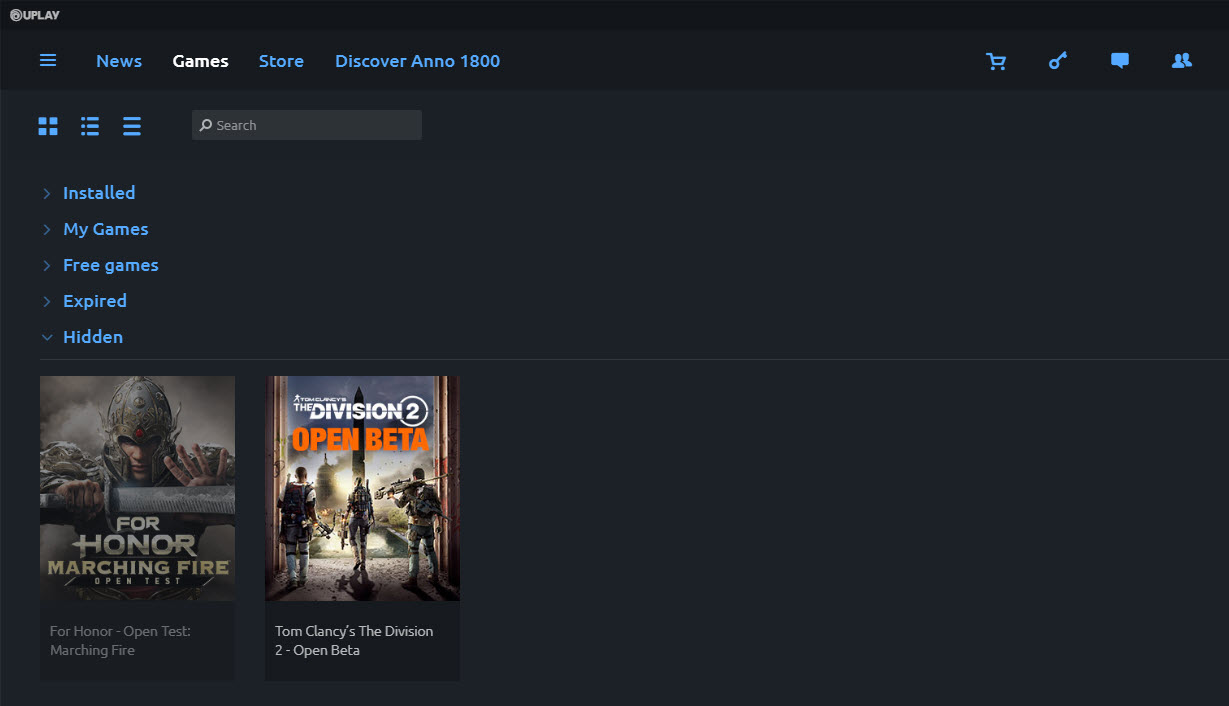Open the hamburger navigation menu
Screen dimensions: 1229x706
[x=47, y=60]
